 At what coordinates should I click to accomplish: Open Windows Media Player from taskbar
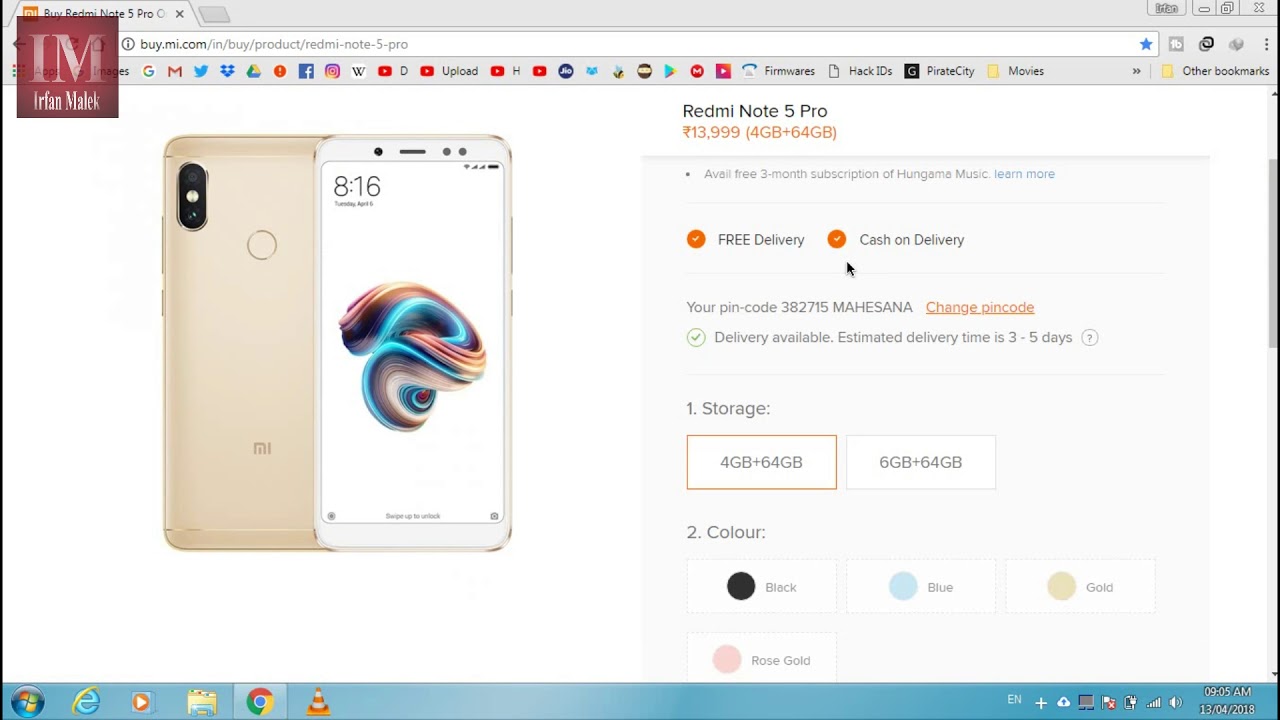point(141,702)
